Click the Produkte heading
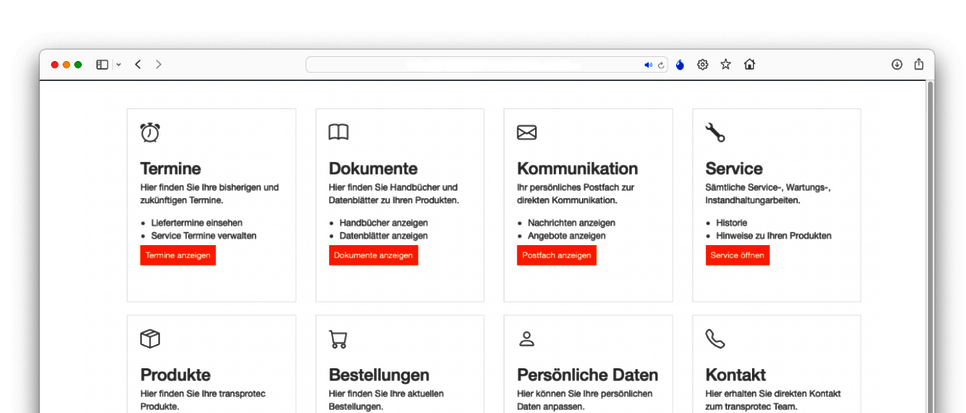 [176, 375]
